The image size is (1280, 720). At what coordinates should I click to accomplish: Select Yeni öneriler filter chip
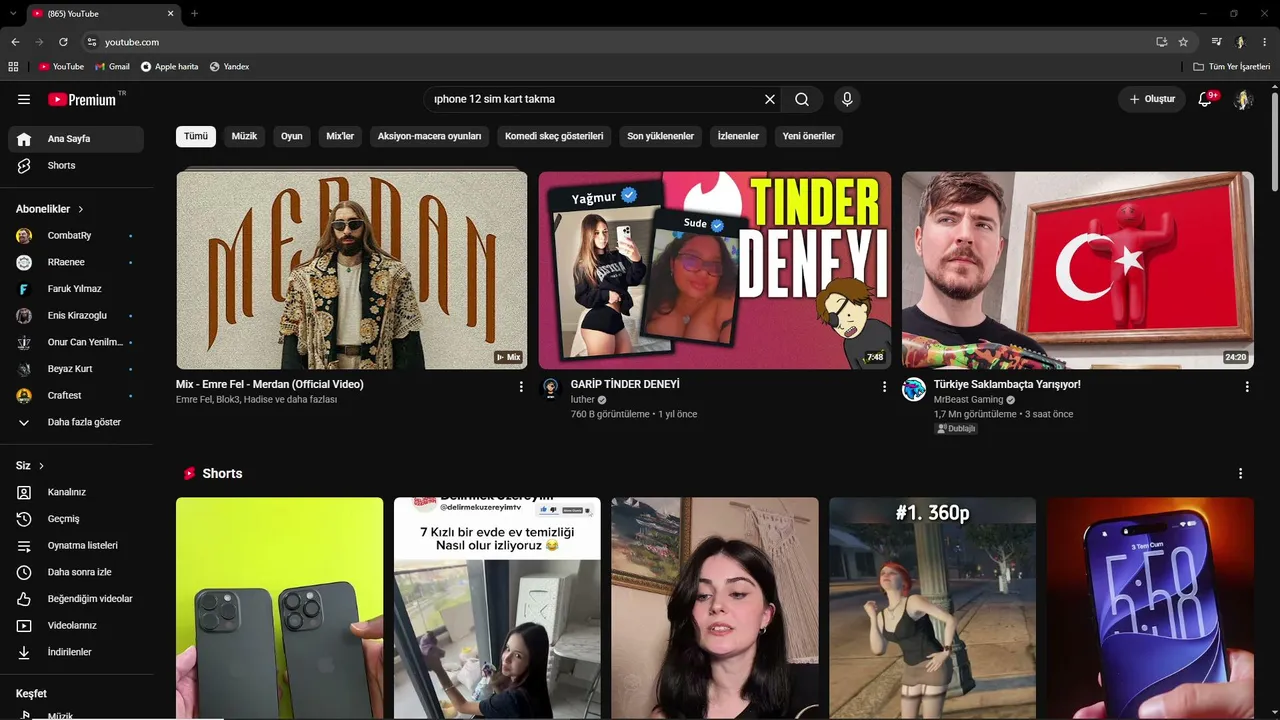pos(809,136)
